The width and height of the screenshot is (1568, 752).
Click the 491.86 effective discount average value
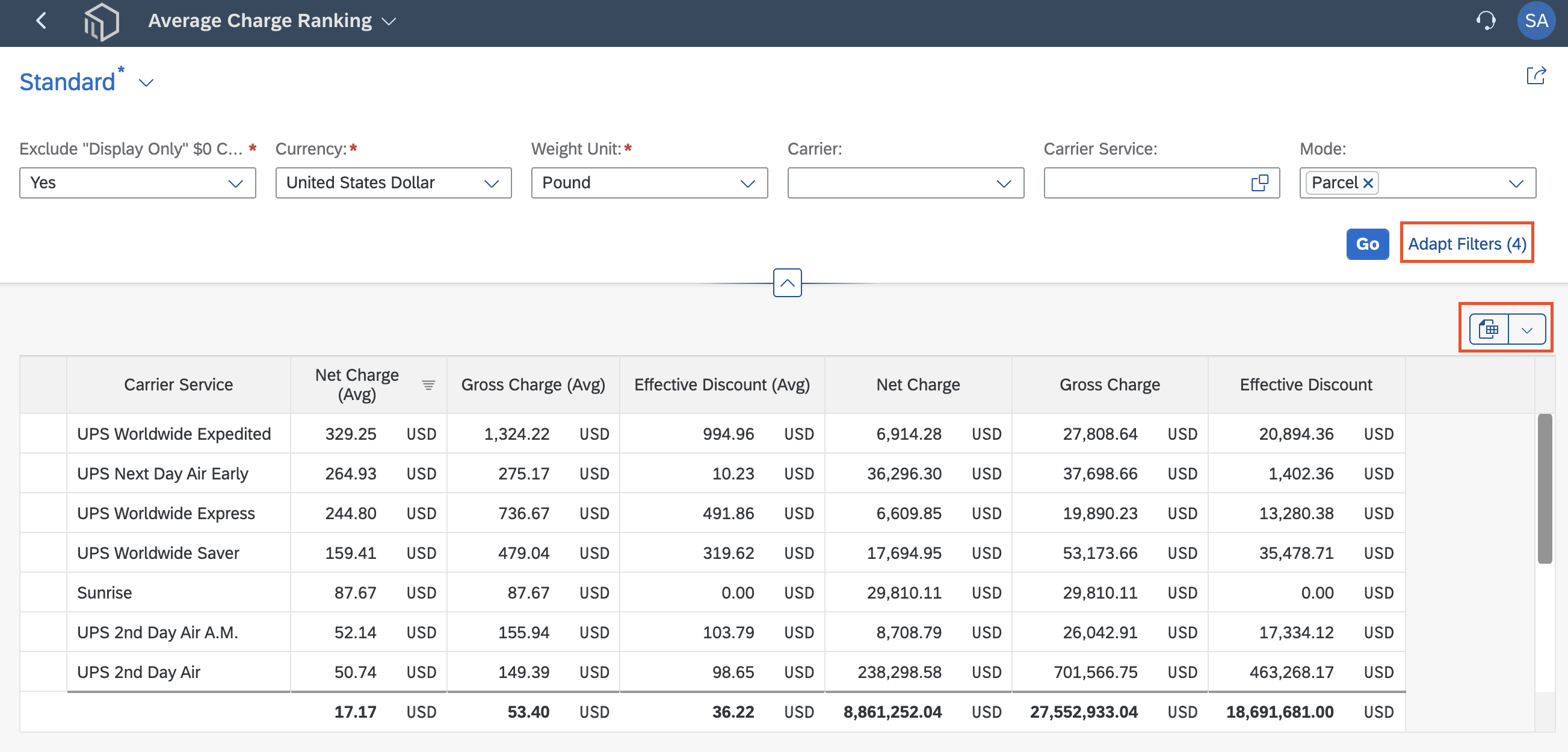(728, 514)
